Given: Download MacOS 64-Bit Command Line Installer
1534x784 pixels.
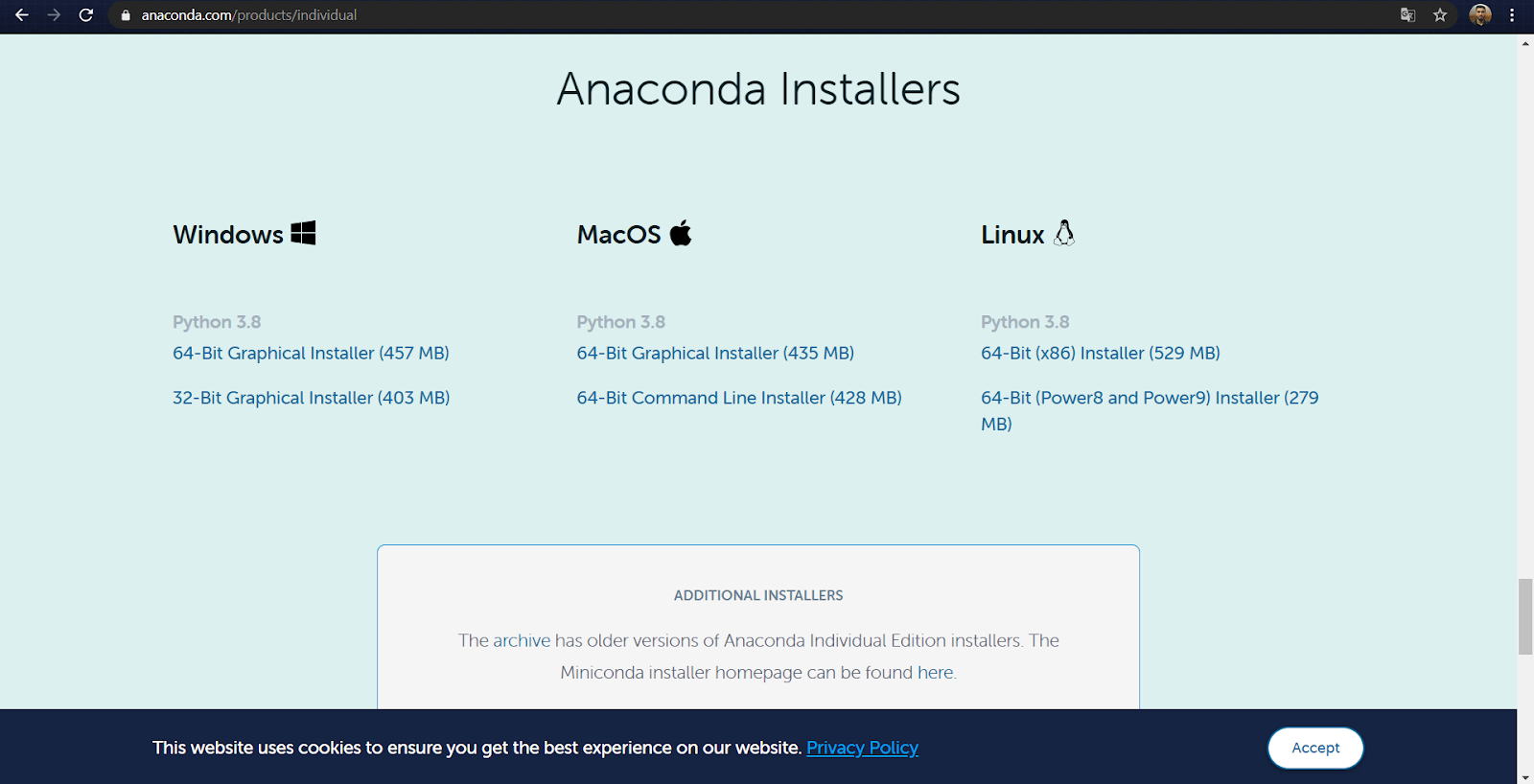Looking at the screenshot, I should (739, 398).
